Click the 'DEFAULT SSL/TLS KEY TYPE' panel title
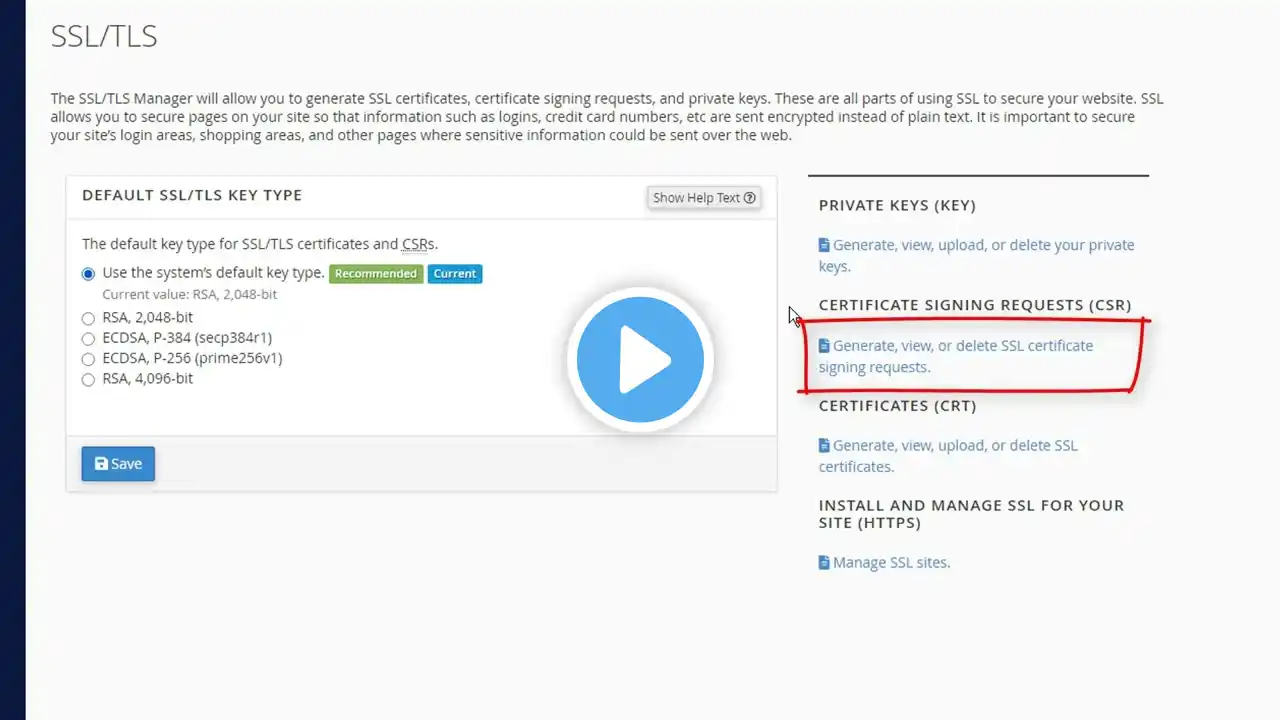Image resolution: width=1280 pixels, height=720 pixels. 192,195
